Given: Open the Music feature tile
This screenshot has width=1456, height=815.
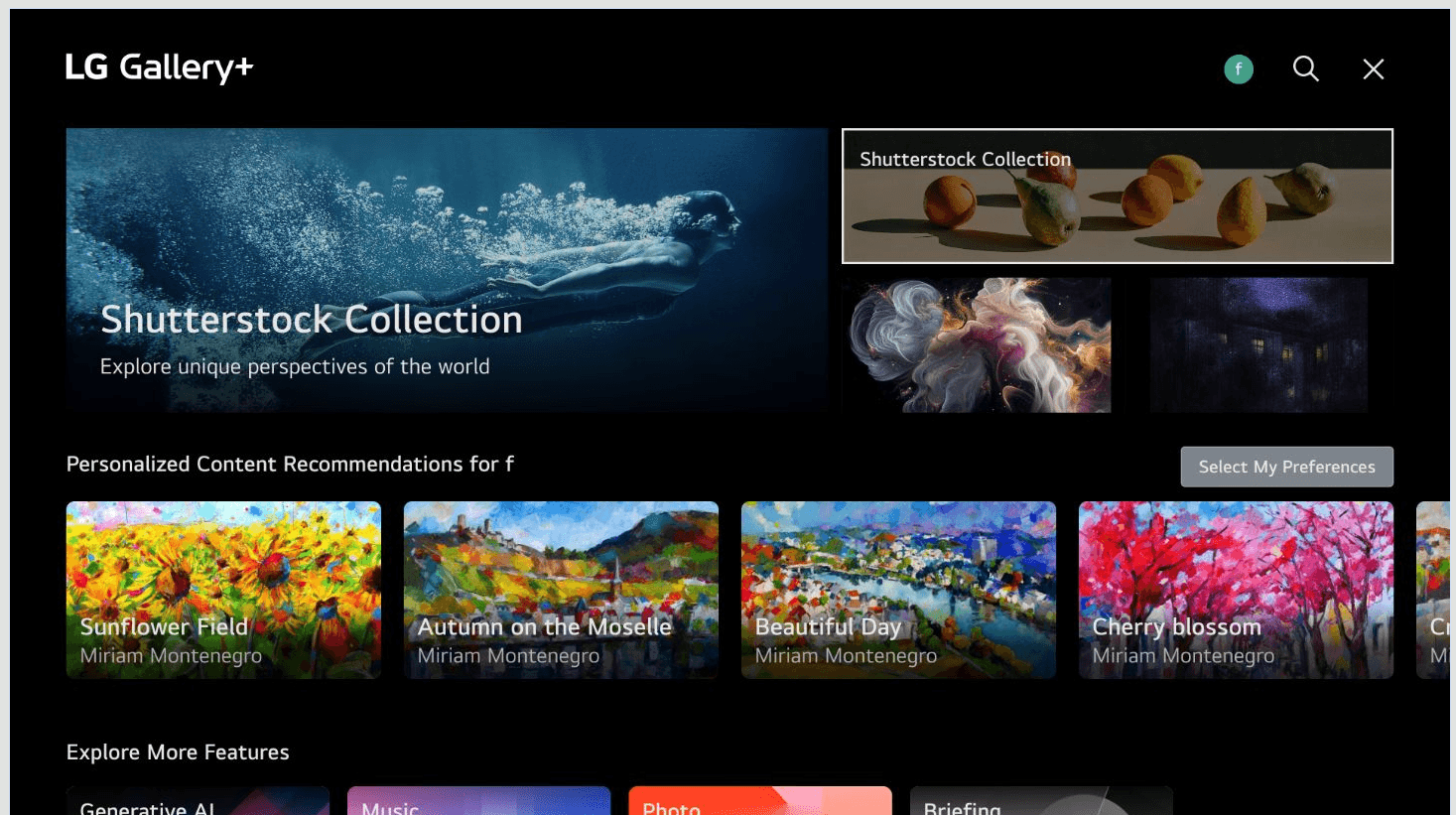Looking at the screenshot, I should (478, 800).
